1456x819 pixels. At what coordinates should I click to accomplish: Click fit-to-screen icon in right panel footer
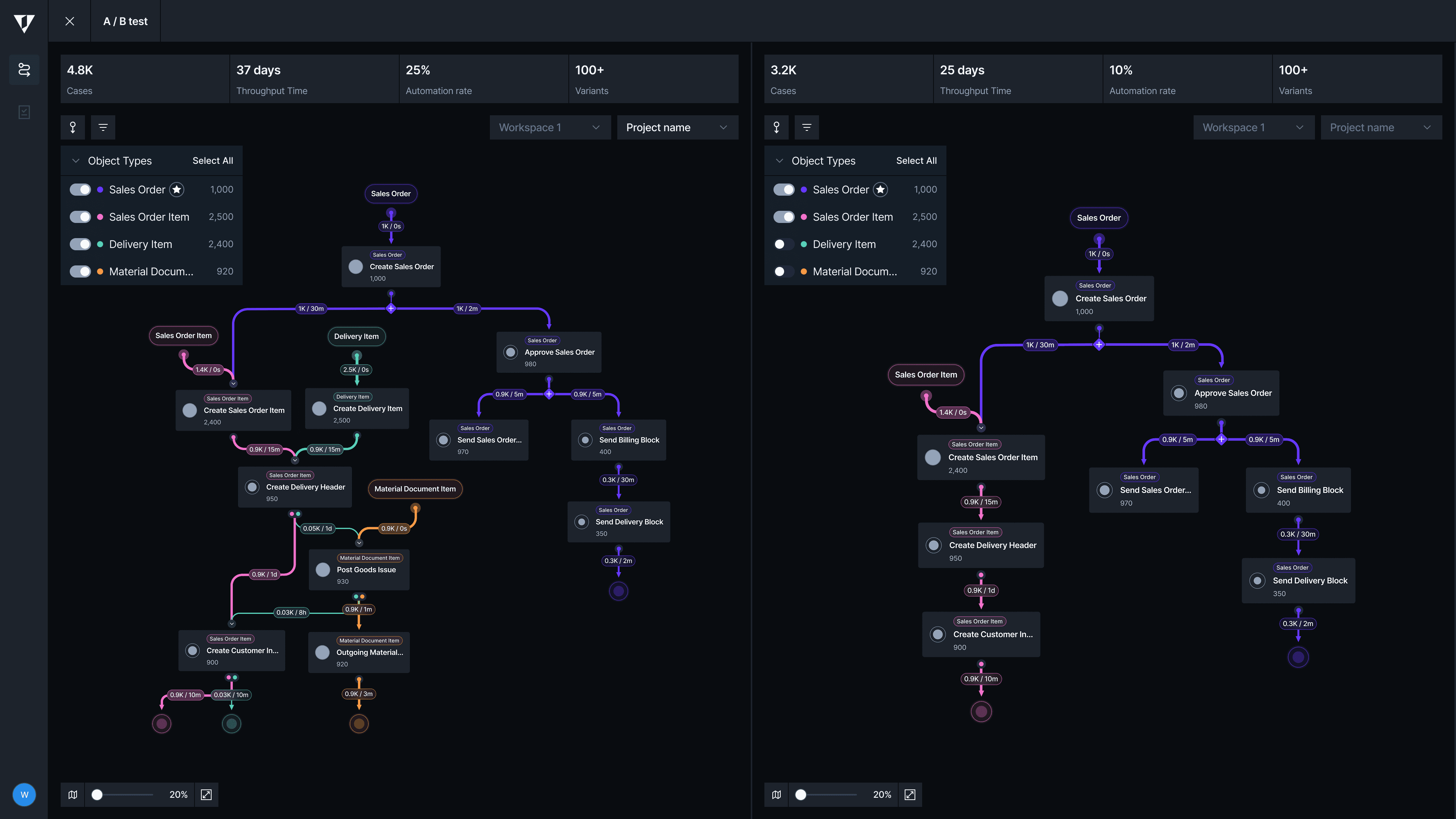[910, 794]
